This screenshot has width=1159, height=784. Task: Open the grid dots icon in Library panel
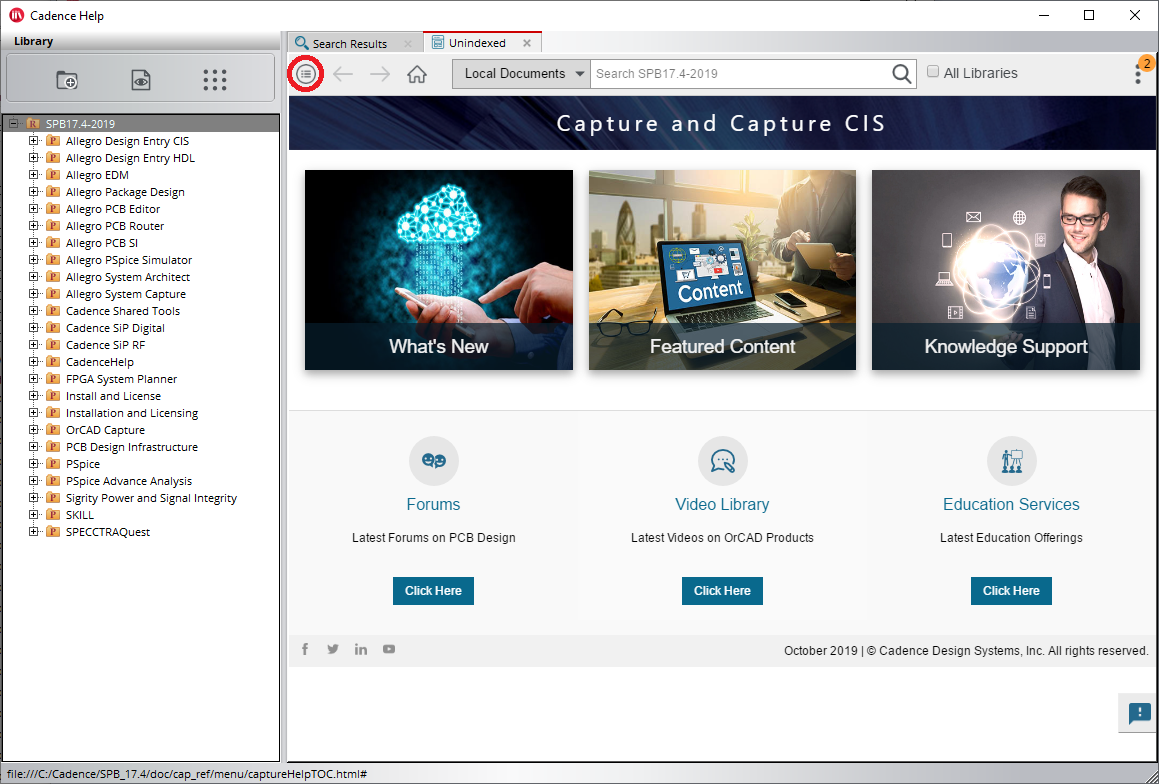click(x=214, y=80)
